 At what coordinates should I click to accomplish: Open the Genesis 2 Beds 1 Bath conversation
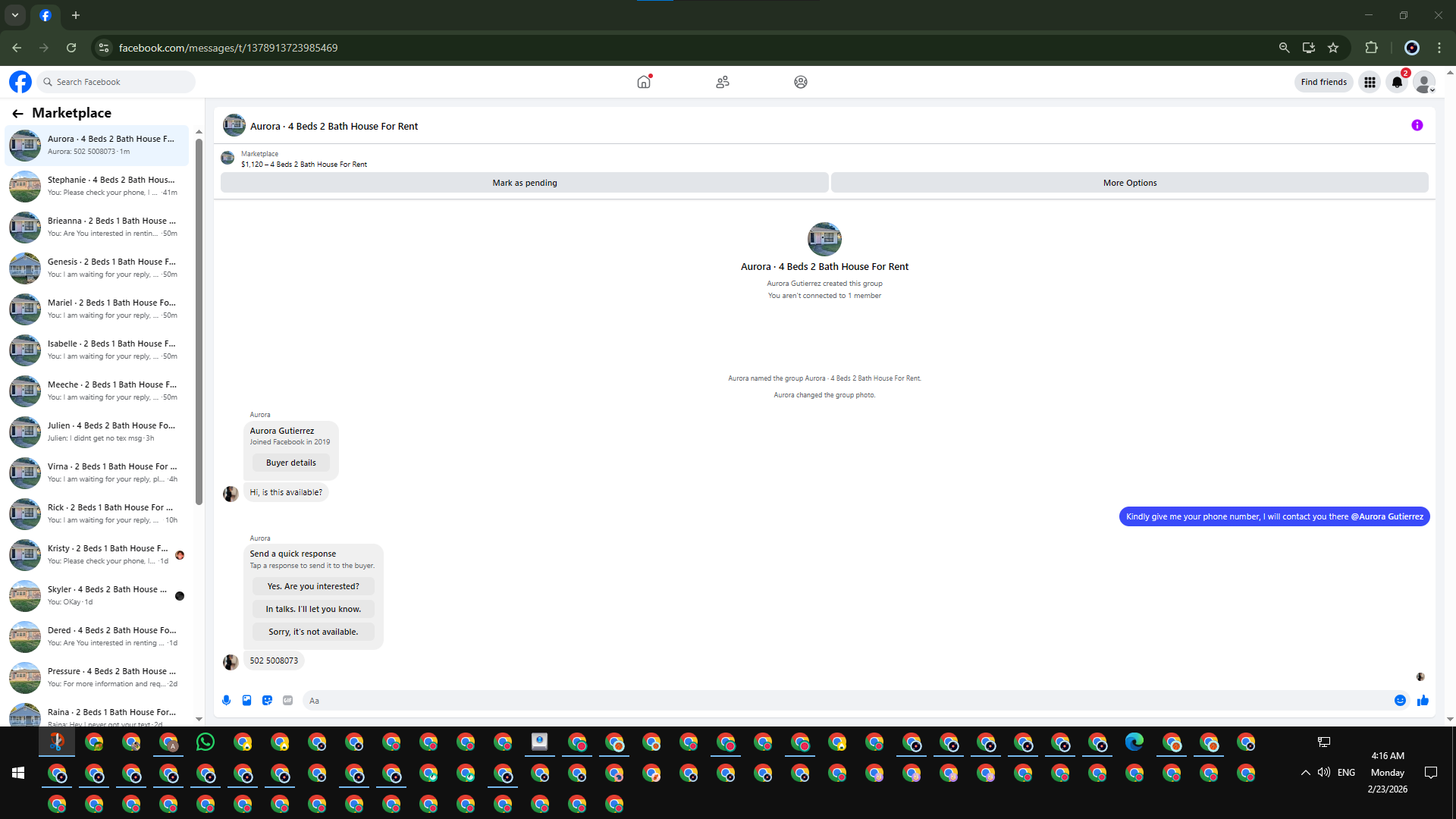(97, 268)
